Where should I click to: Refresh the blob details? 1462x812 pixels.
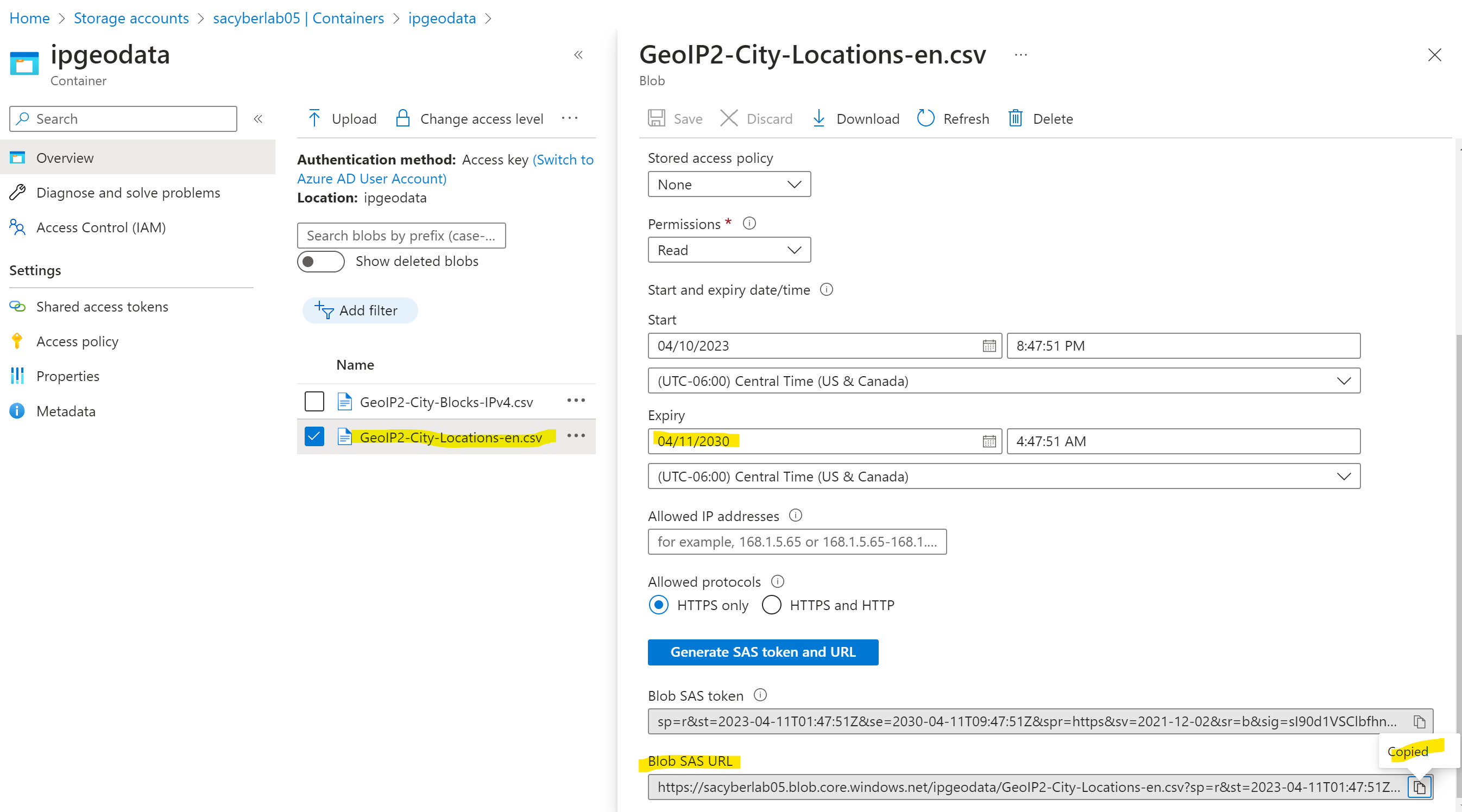(925, 118)
